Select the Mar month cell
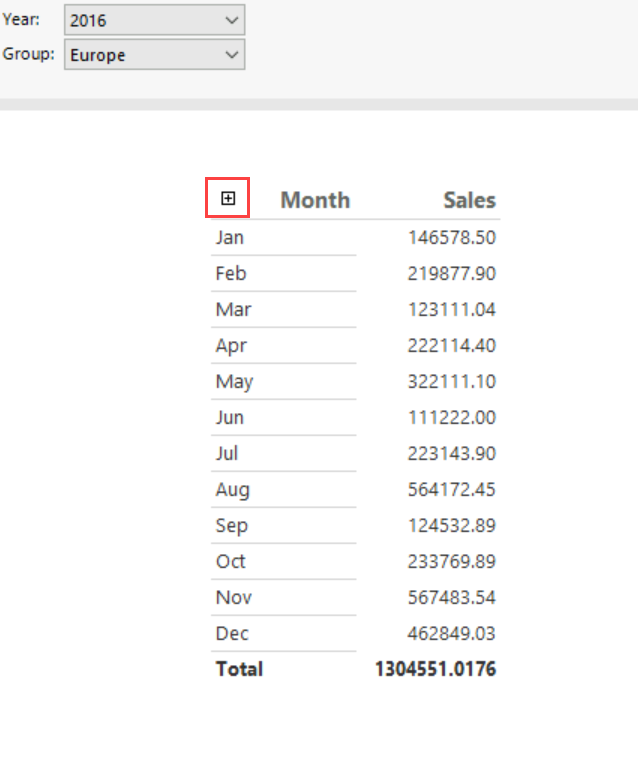Screen dimensions: 638x775 tap(233, 310)
